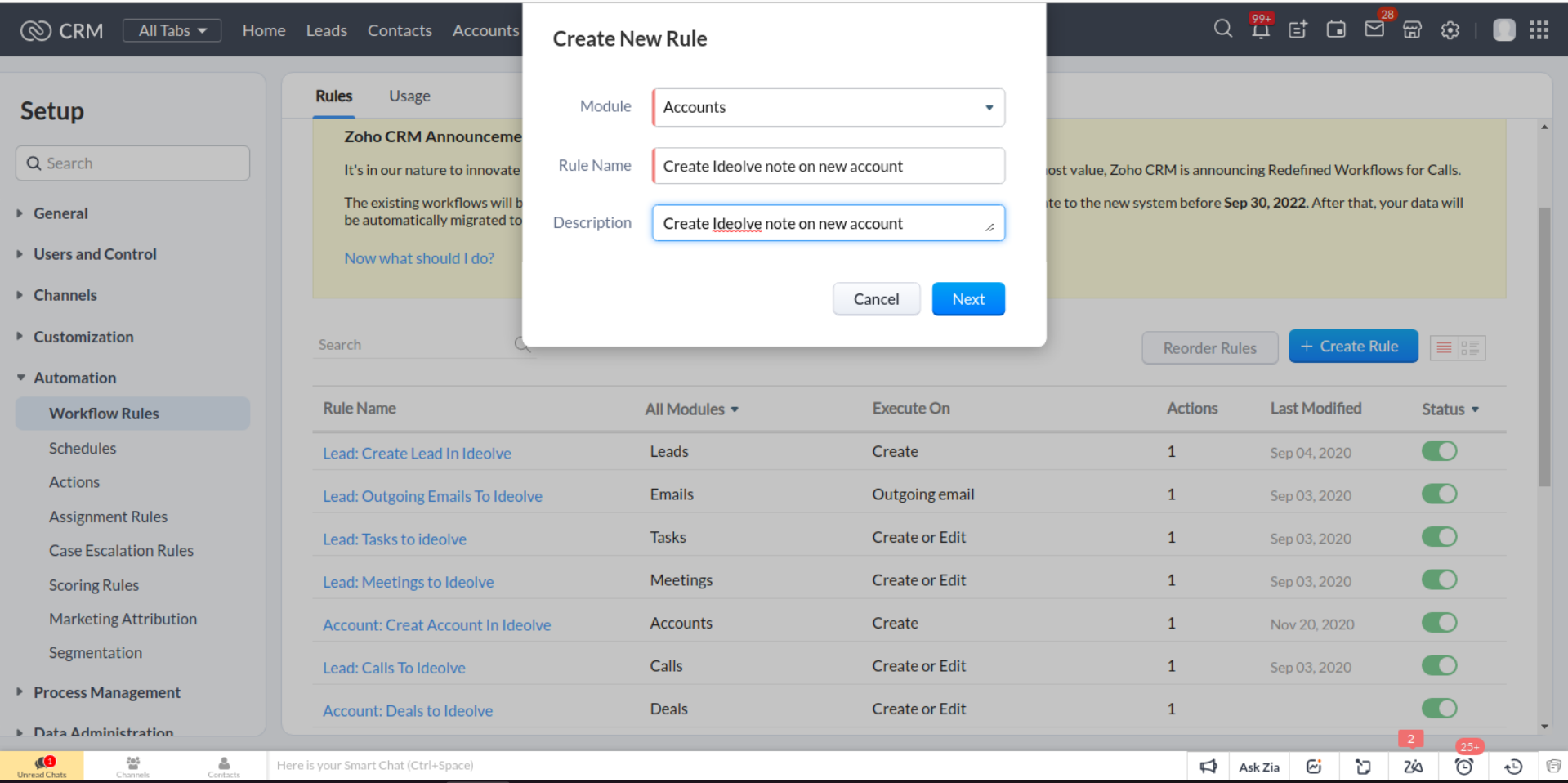Viewport: 1568px width, 783px height.
Task: Open global search magnifier in top bar
Action: 1222,29
